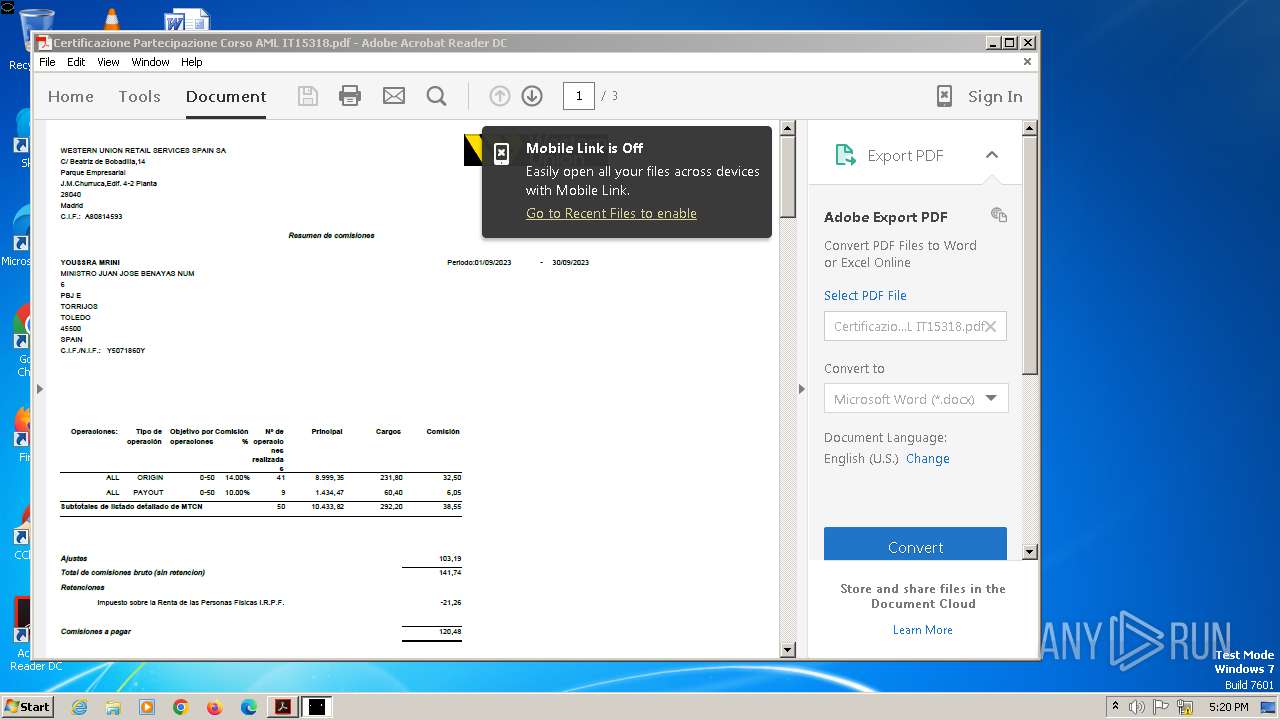Click the selected PDF file name field

point(915,327)
